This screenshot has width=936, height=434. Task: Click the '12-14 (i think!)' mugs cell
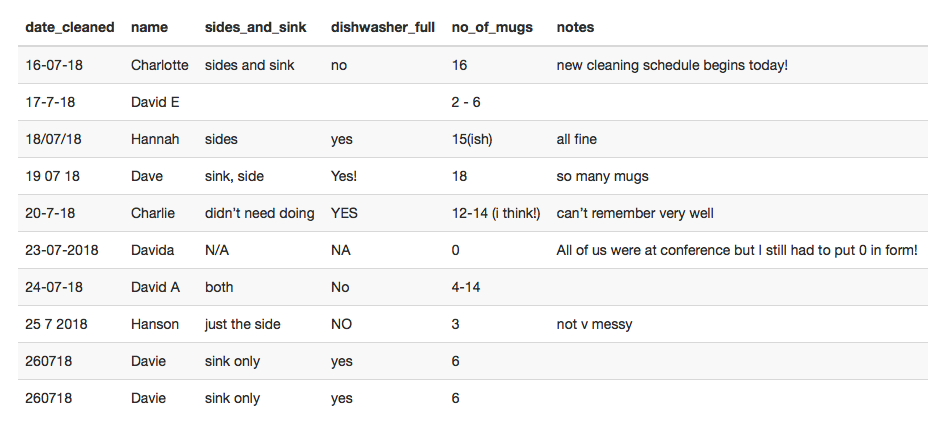(x=495, y=213)
